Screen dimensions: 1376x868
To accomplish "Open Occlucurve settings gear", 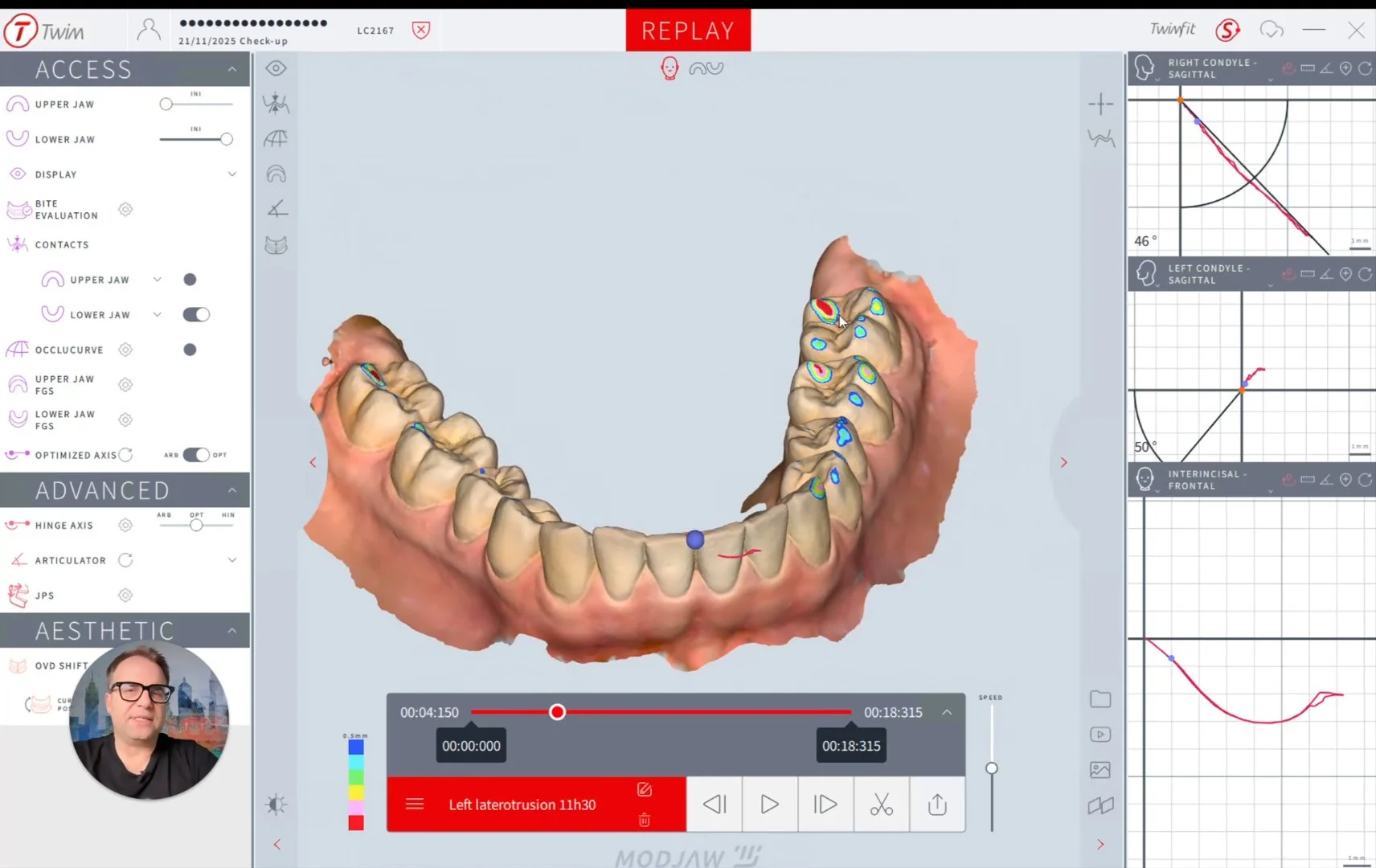I will [x=125, y=350].
